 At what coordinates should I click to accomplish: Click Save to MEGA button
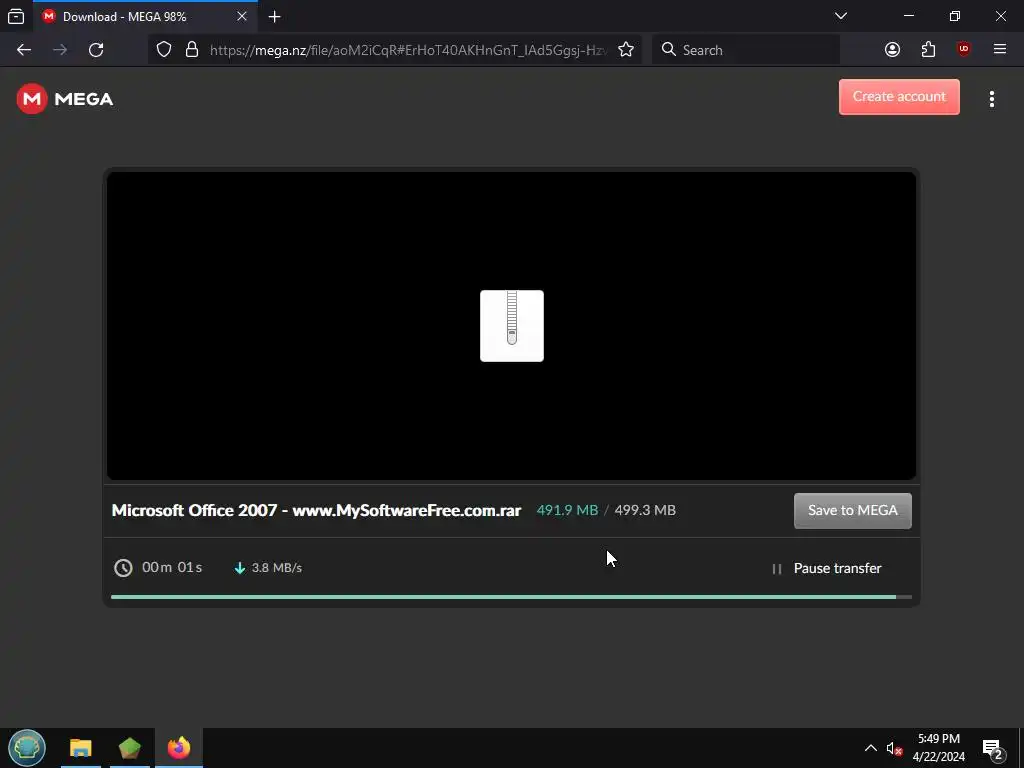852,510
